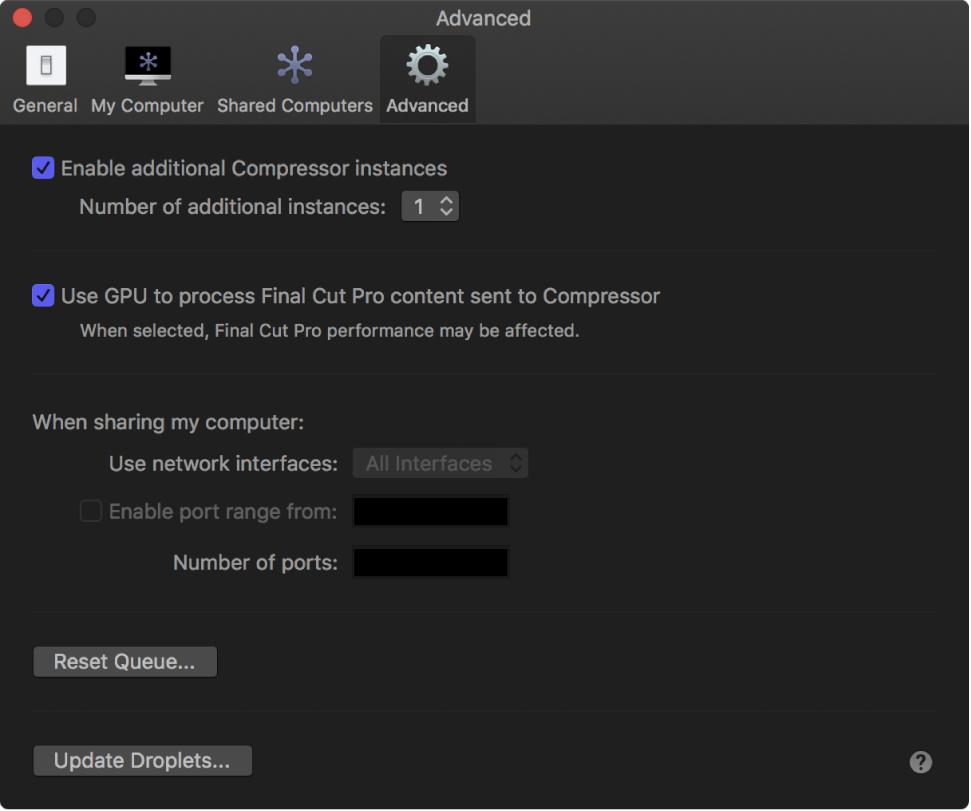Focus the Number of ports field
971x811 pixels.
tap(431, 563)
